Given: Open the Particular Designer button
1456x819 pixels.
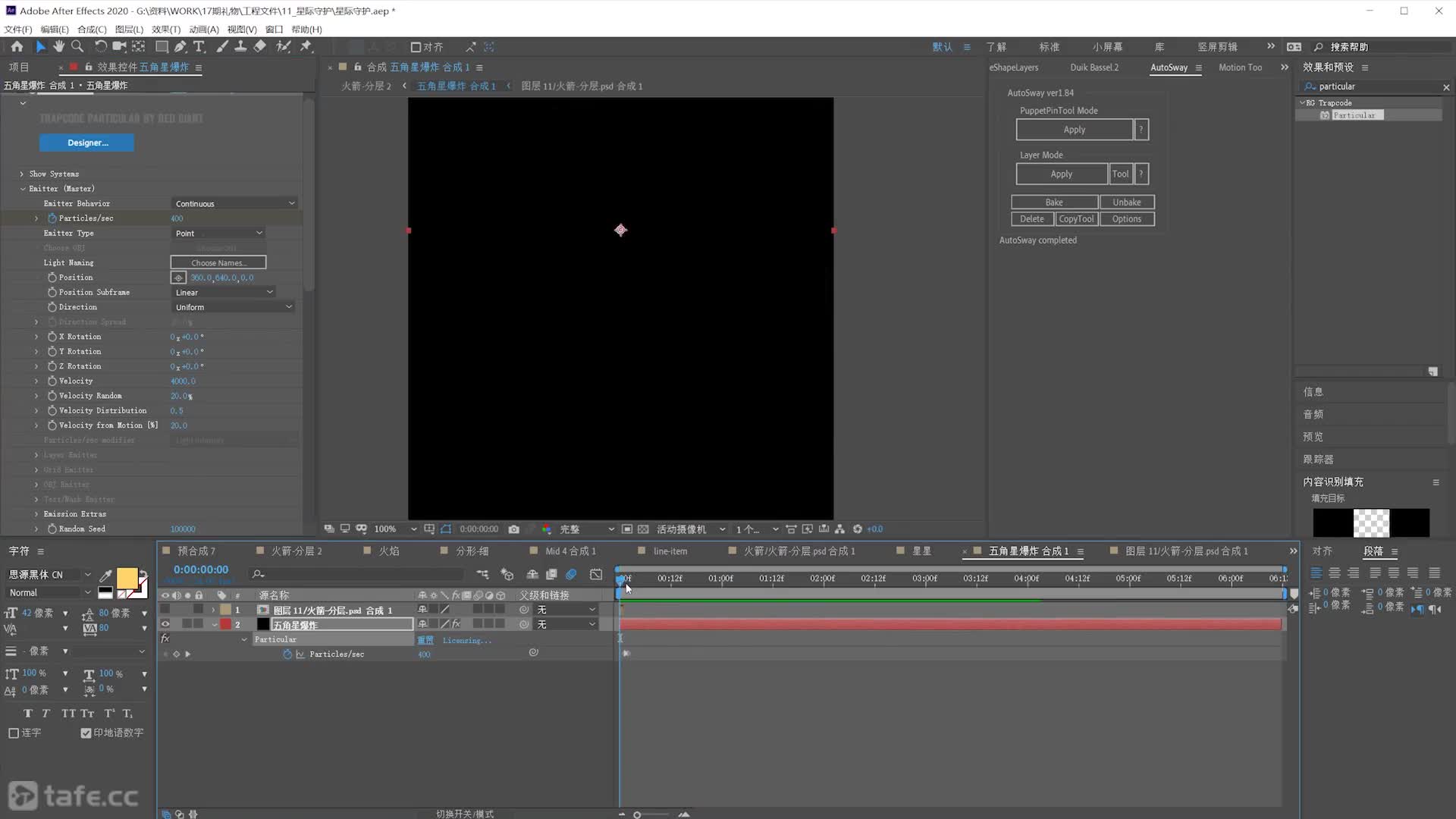Looking at the screenshot, I should 87,143.
